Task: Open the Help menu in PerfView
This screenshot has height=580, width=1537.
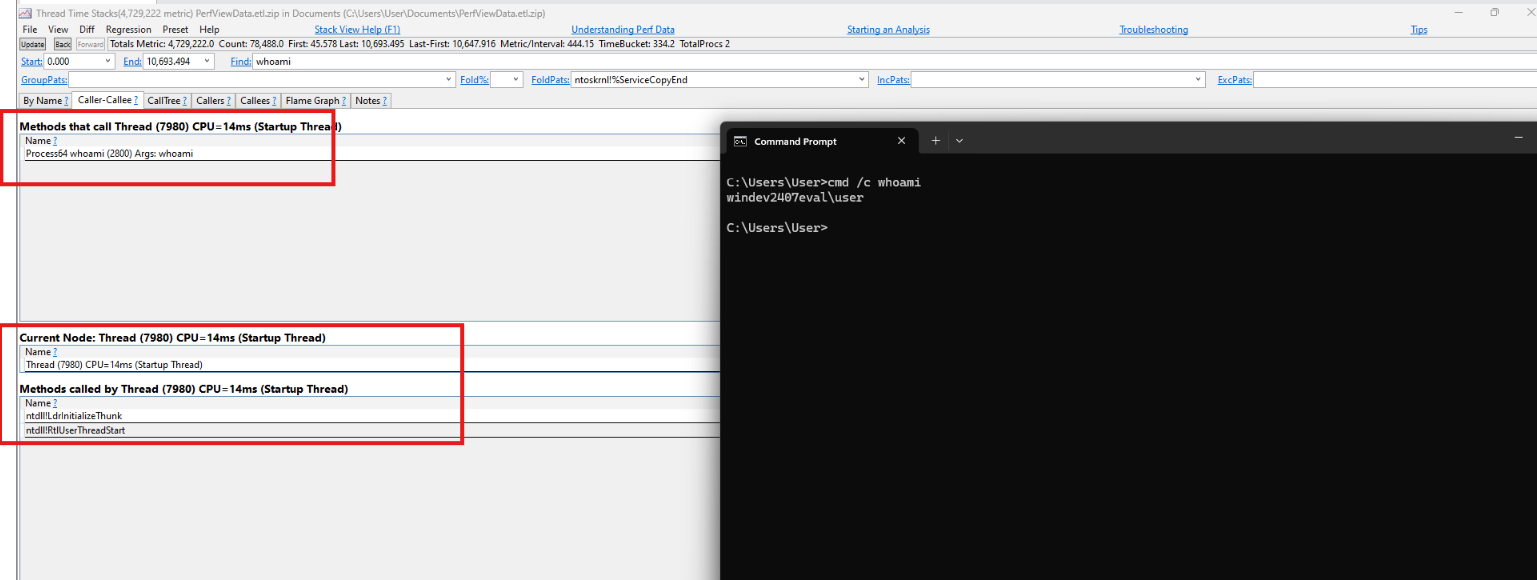Action: tap(209, 30)
